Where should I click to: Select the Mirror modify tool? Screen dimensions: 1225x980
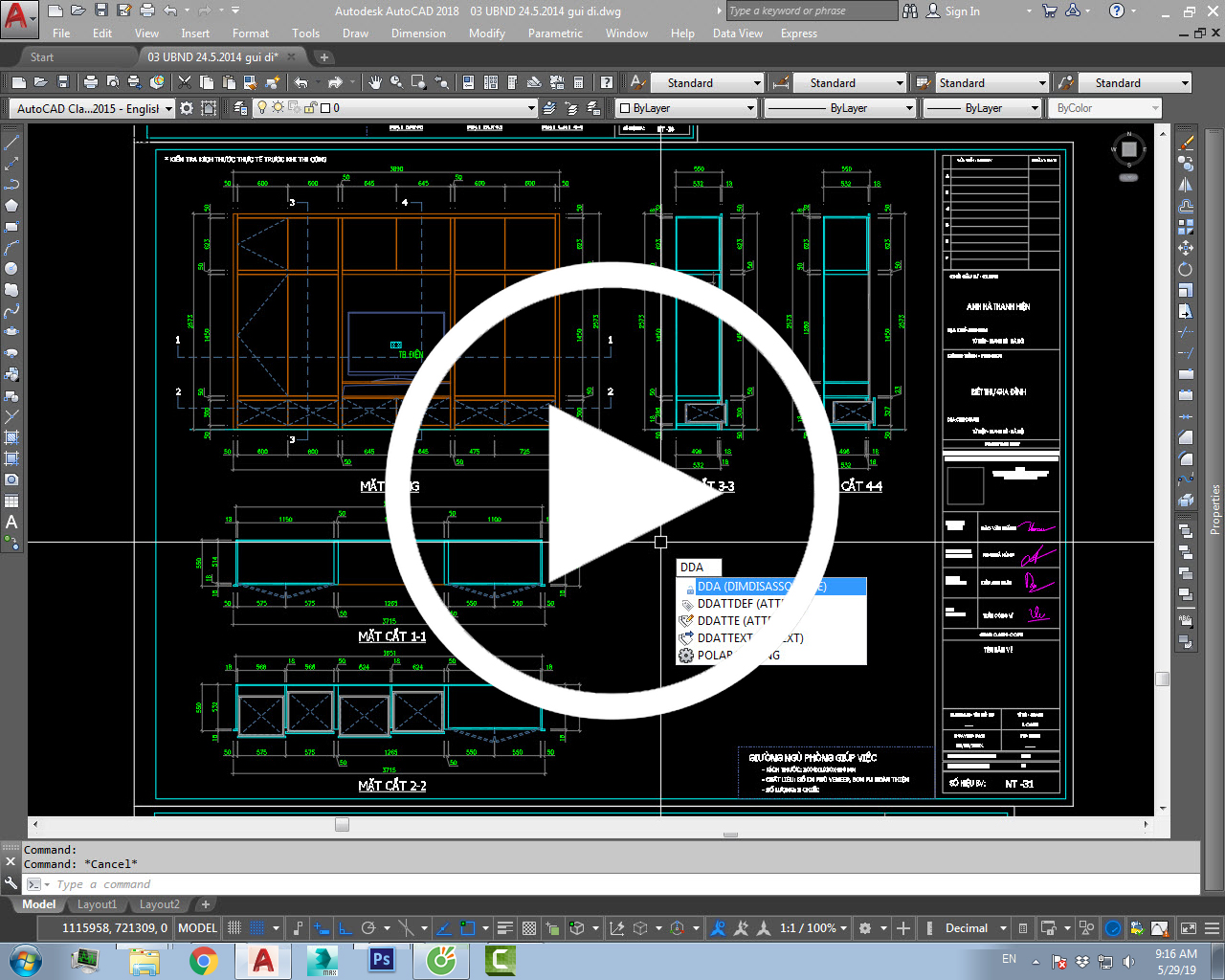click(1186, 185)
